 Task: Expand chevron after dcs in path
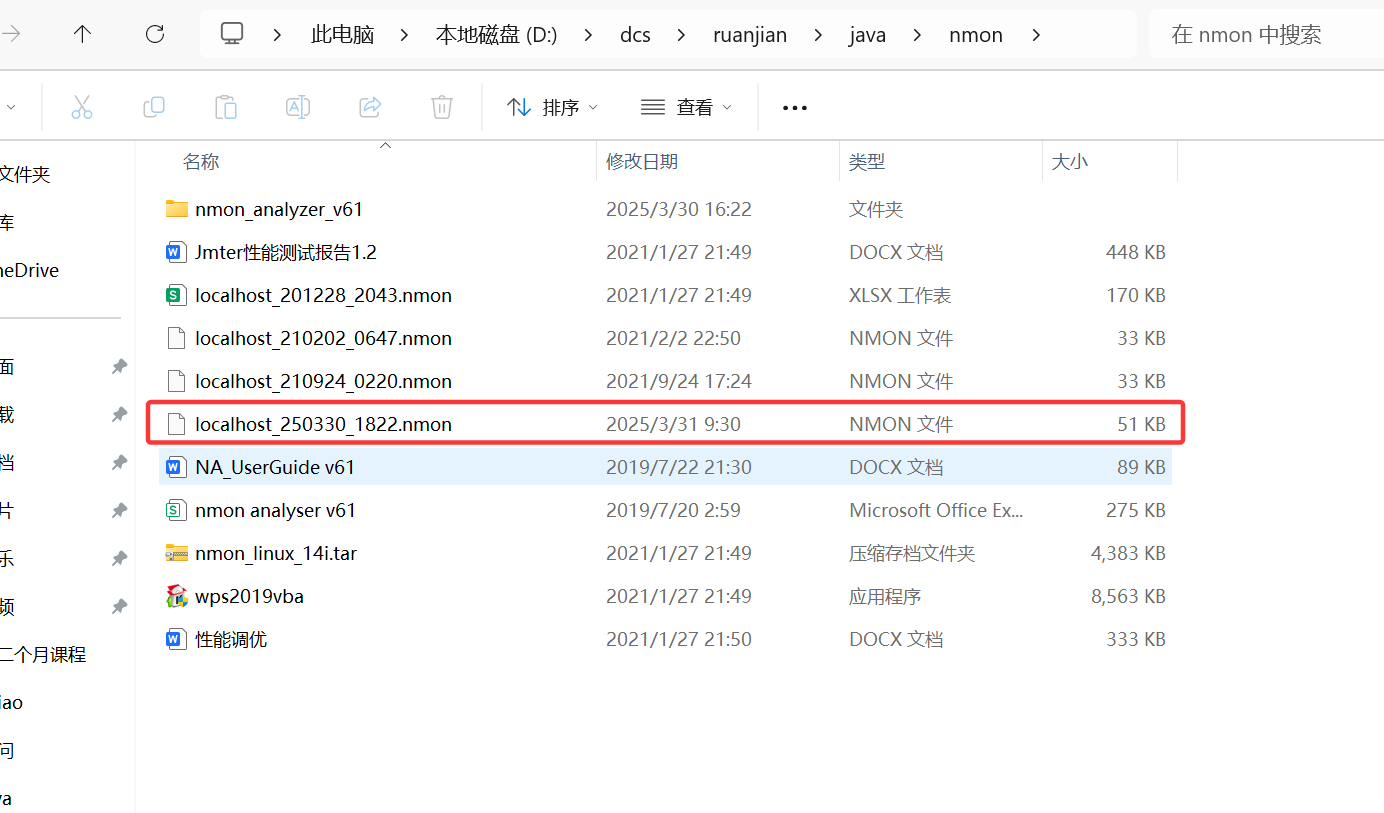[x=681, y=35]
